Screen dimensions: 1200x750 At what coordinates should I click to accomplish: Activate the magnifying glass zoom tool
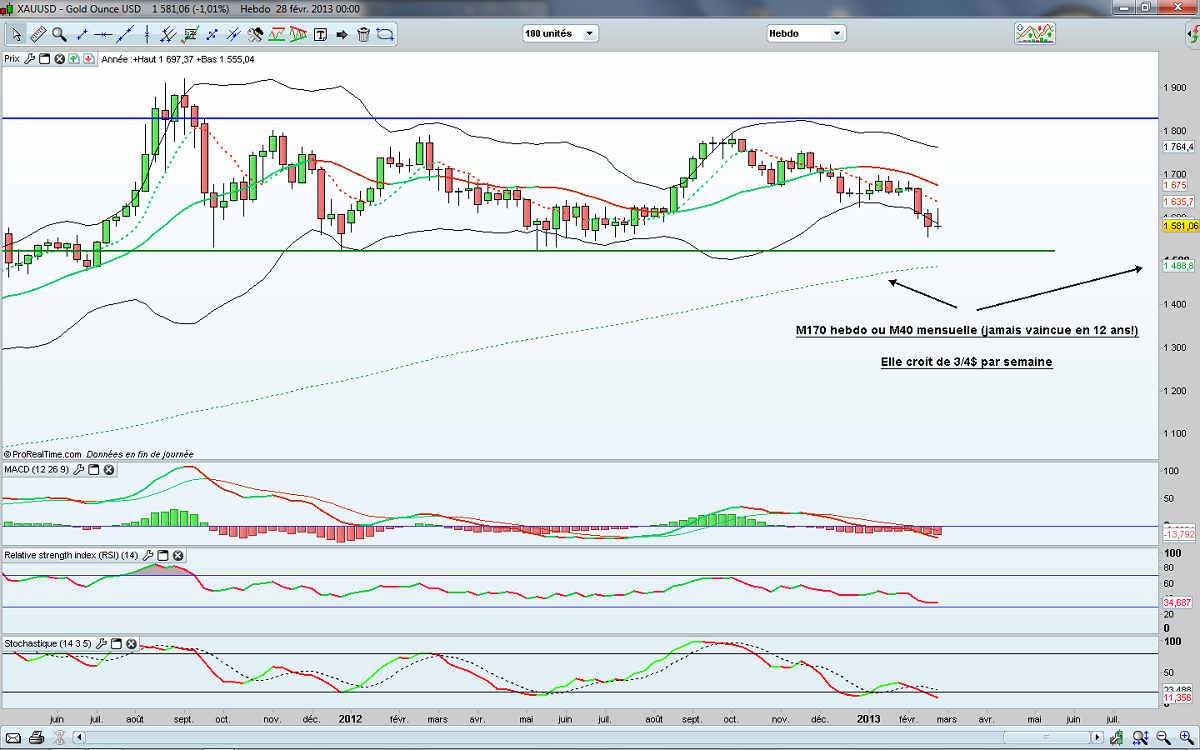point(59,34)
